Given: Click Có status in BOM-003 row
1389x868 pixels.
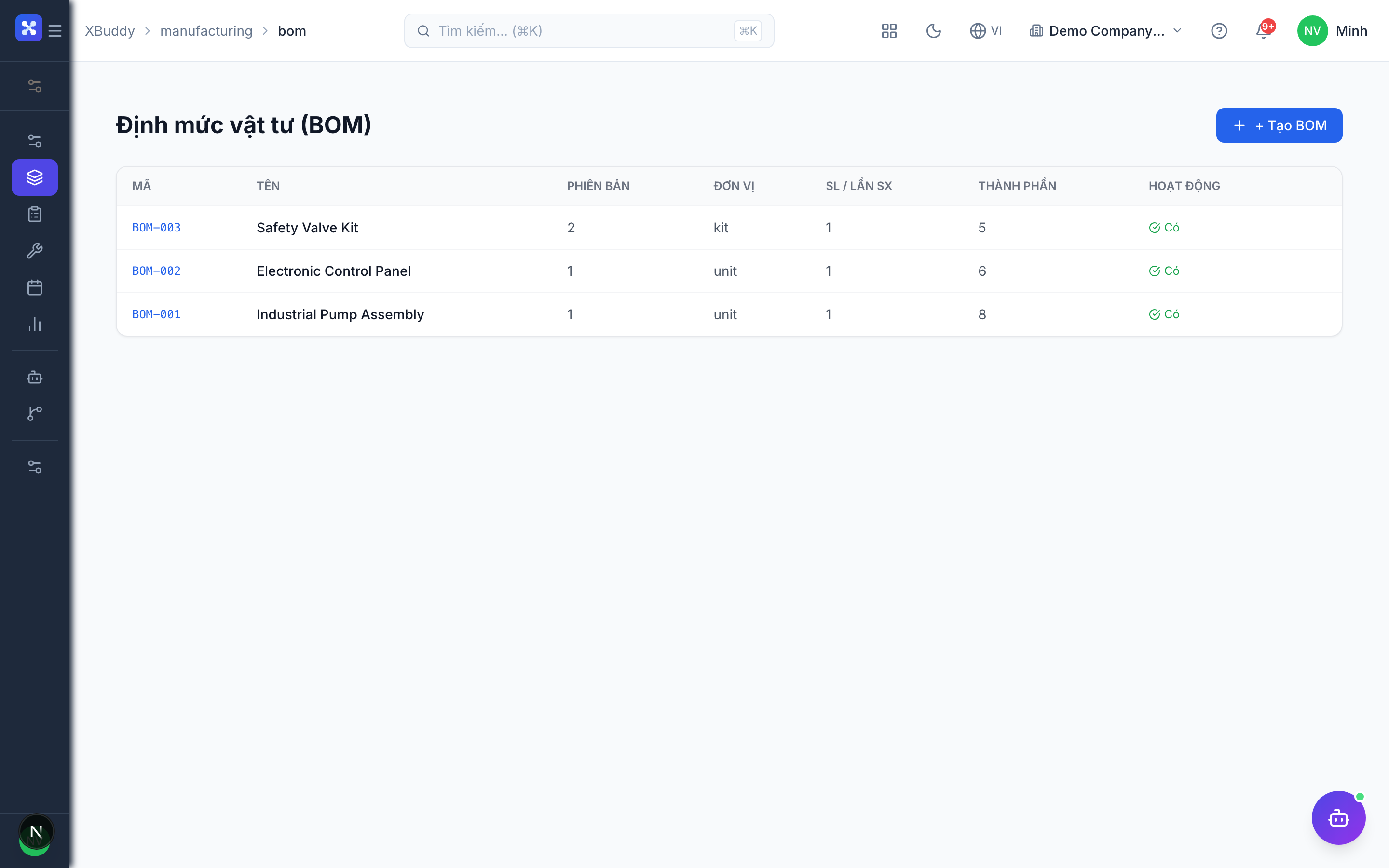Looking at the screenshot, I should point(1164,227).
